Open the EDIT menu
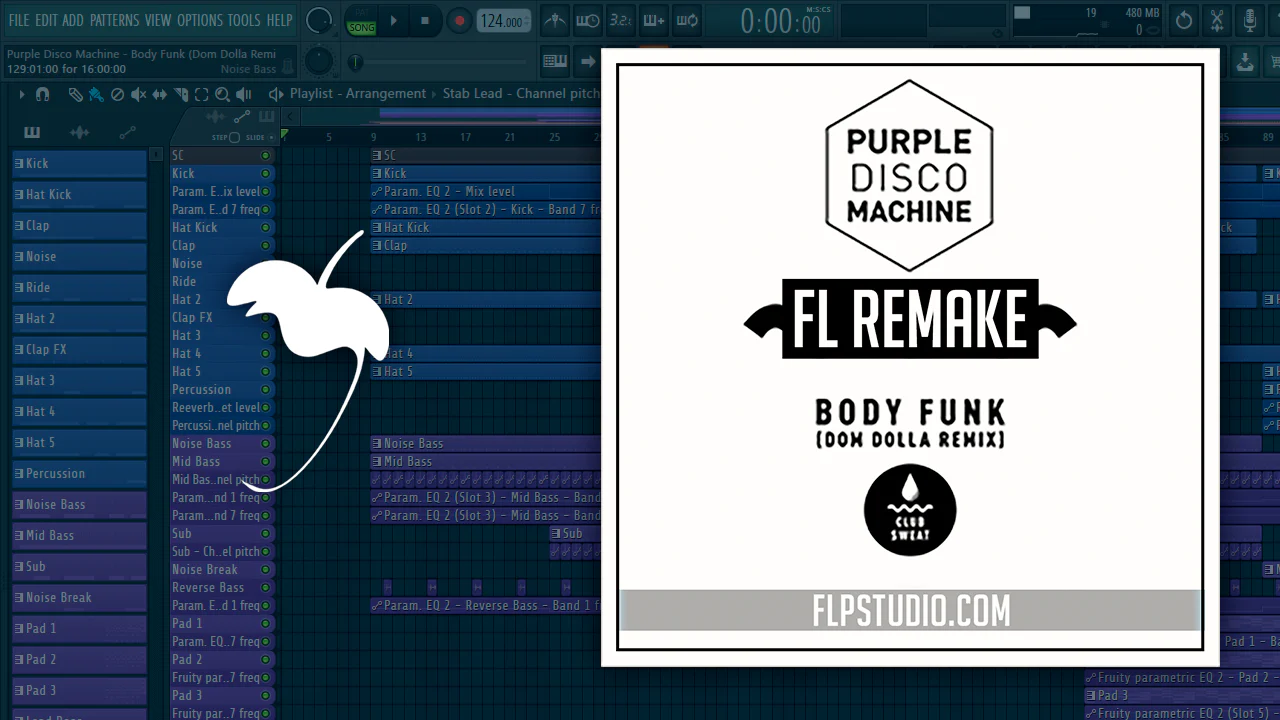The height and width of the screenshot is (720, 1280). click(46, 20)
